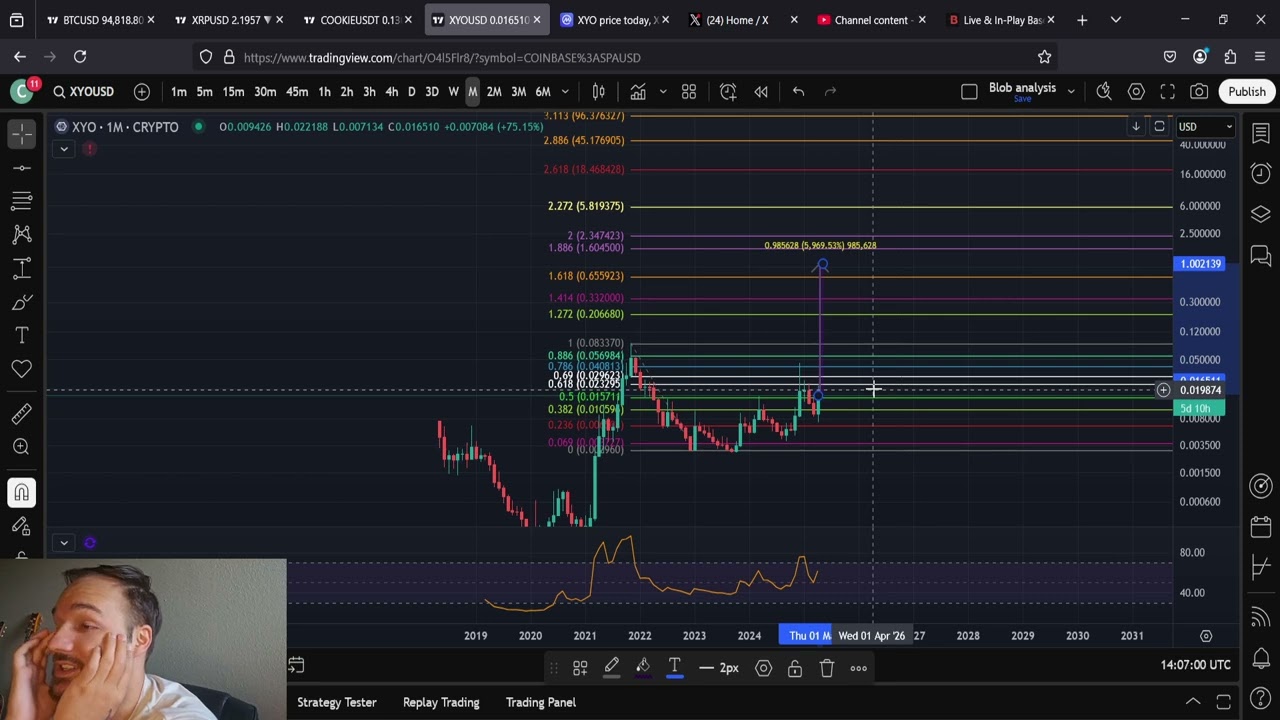1280x720 pixels.
Task: Collapse the chart legend chevron
Action: pos(63,149)
